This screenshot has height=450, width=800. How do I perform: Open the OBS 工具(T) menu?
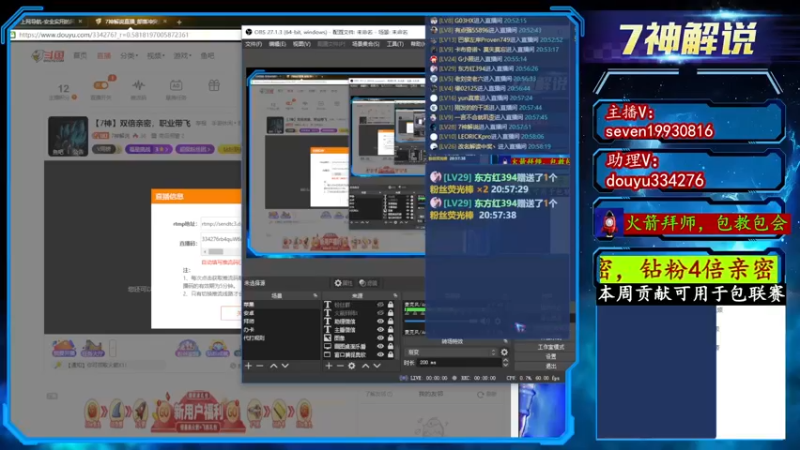(x=395, y=44)
